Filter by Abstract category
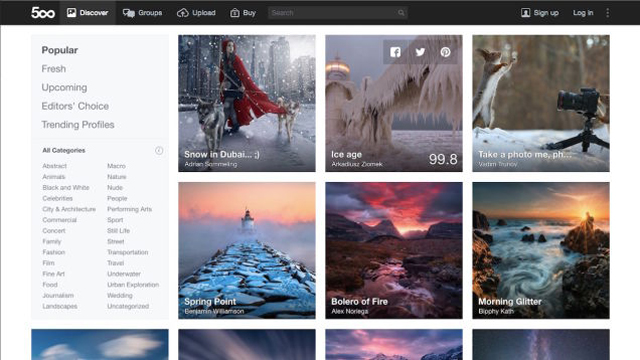640x360 pixels. click(54, 166)
